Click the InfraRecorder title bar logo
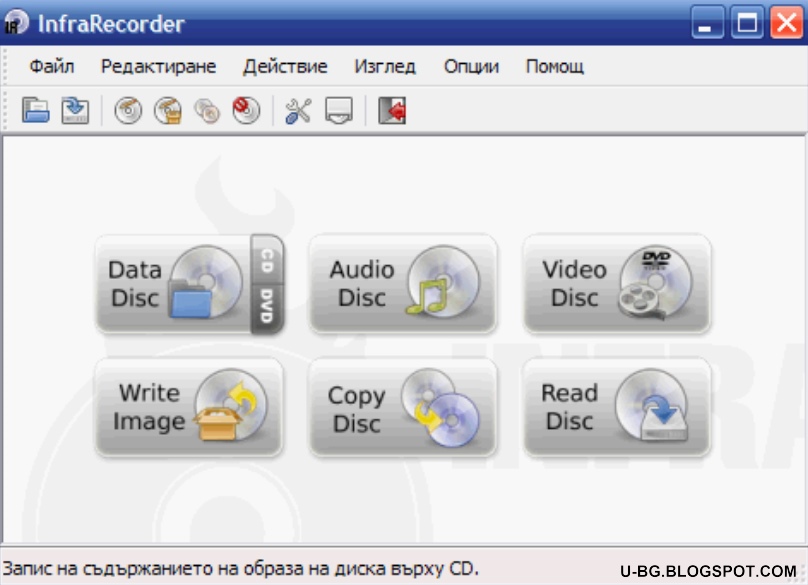 coord(15,23)
